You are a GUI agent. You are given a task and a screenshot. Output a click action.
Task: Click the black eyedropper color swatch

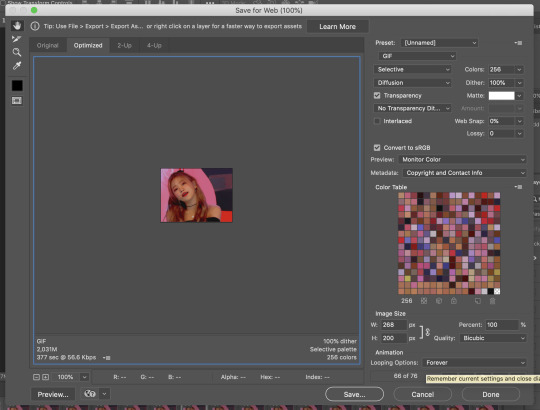click(x=17, y=85)
